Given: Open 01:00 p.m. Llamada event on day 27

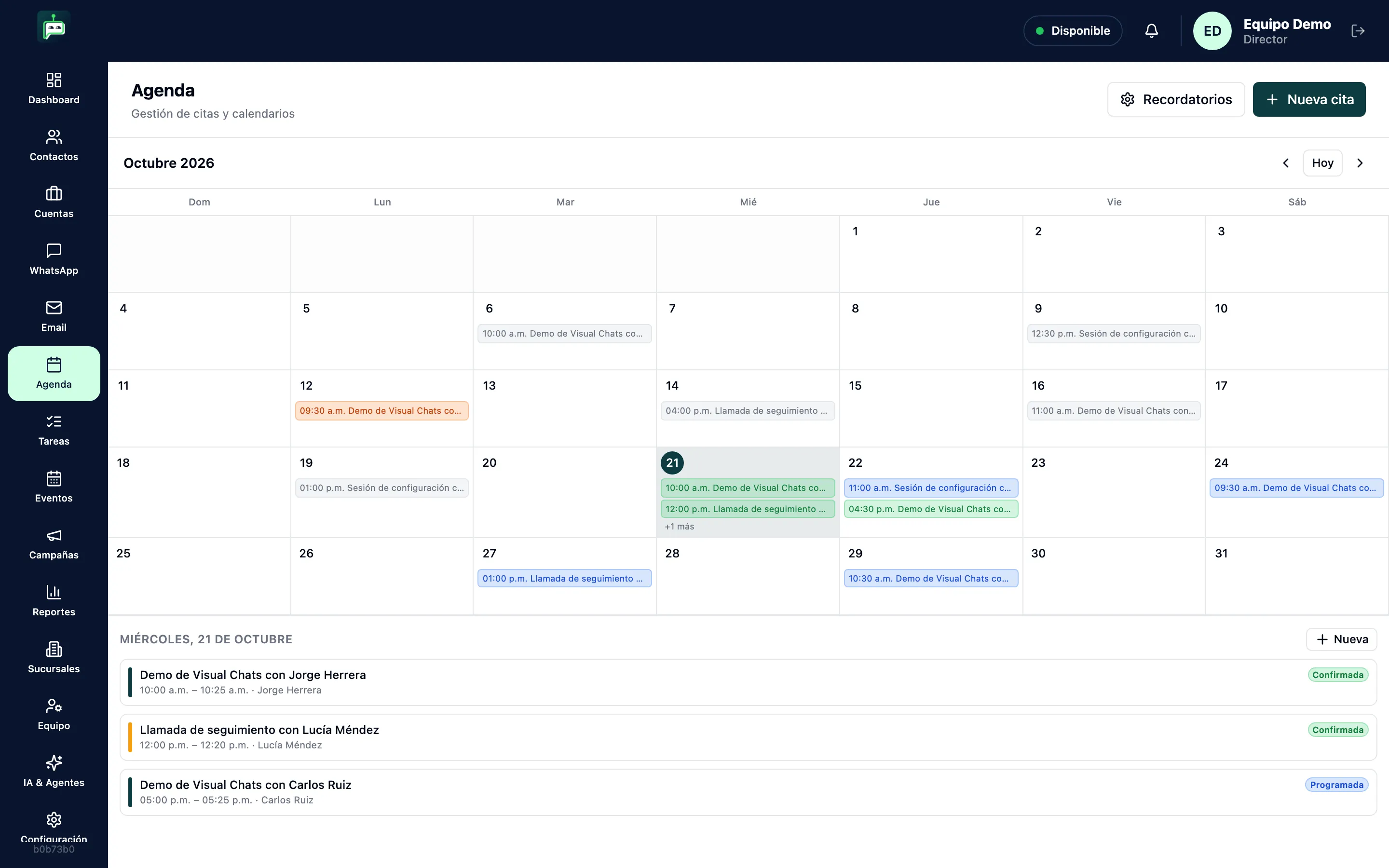Looking at the screenshot, I should click(564, 579).
